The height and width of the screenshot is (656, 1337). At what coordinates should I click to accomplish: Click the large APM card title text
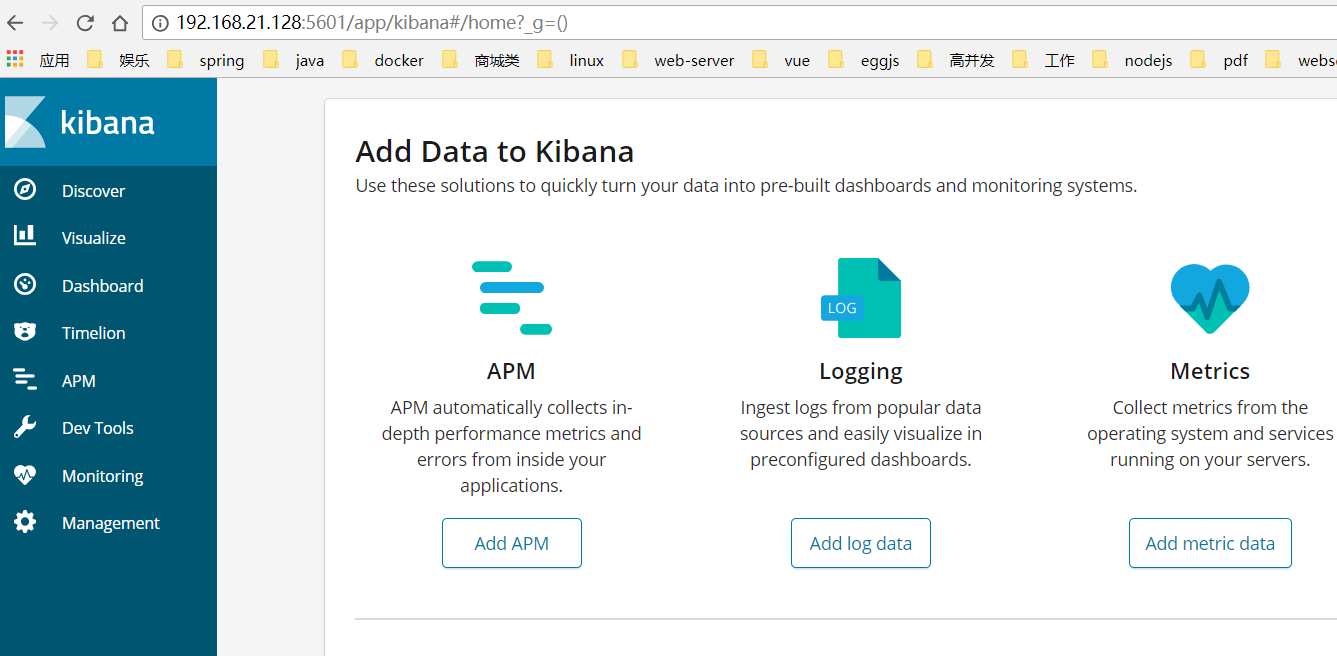pyautogui.click(x=511, y=371)
